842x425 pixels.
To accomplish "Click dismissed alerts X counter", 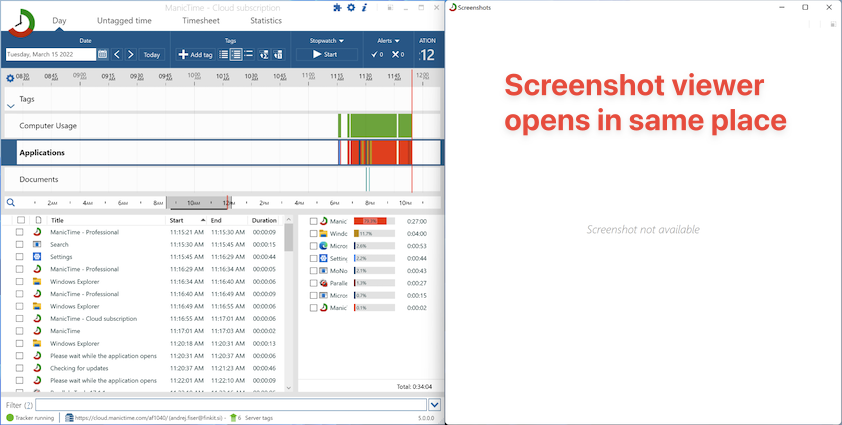I will click(x=398, y=54).
